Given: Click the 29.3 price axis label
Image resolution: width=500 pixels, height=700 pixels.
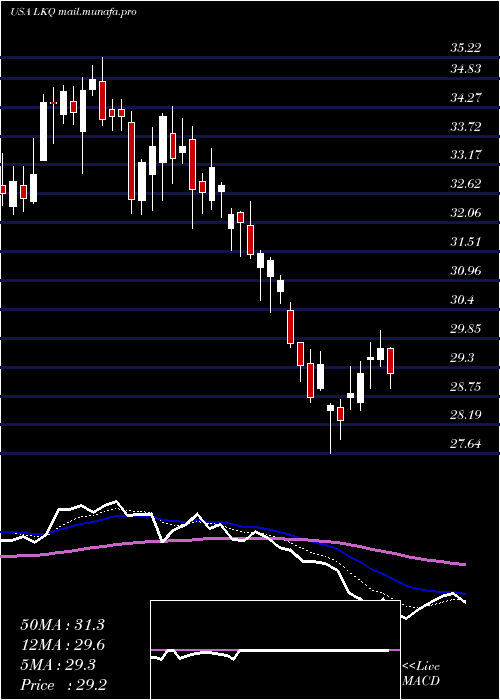Looking at the screenshot, I should (462, 358).
